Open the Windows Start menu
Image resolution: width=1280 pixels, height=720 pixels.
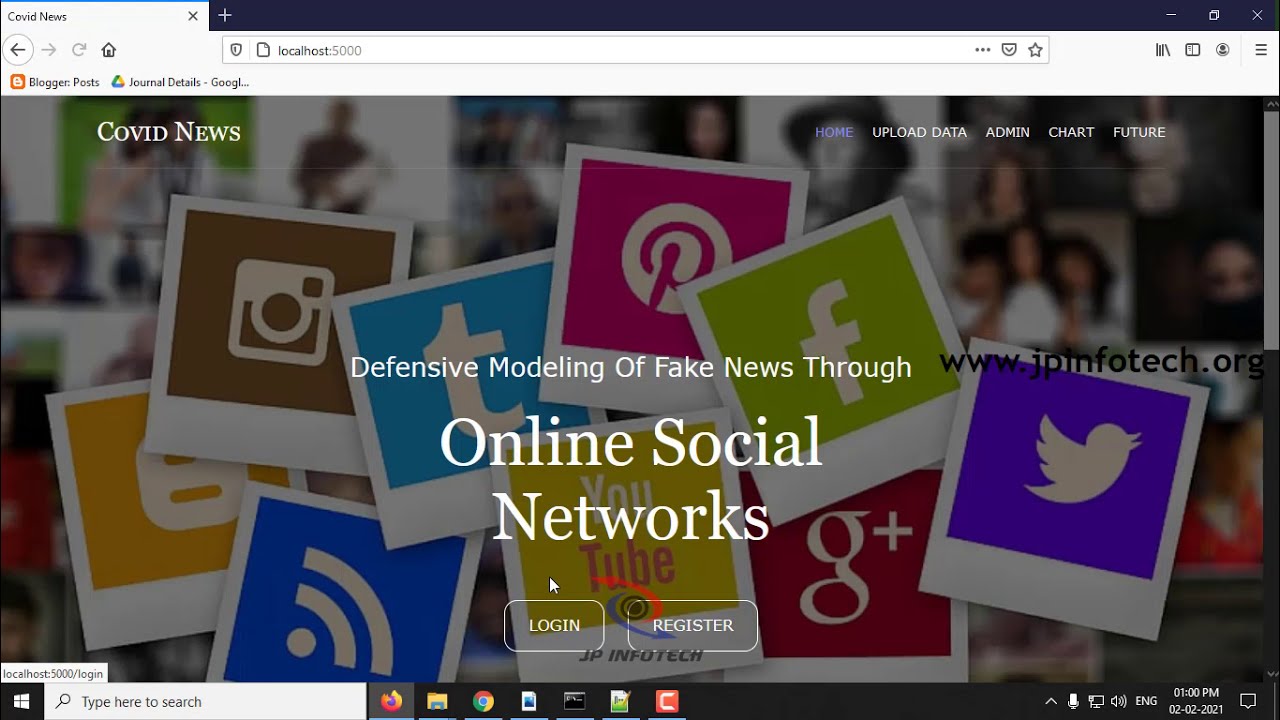click(x=22, y=701)
